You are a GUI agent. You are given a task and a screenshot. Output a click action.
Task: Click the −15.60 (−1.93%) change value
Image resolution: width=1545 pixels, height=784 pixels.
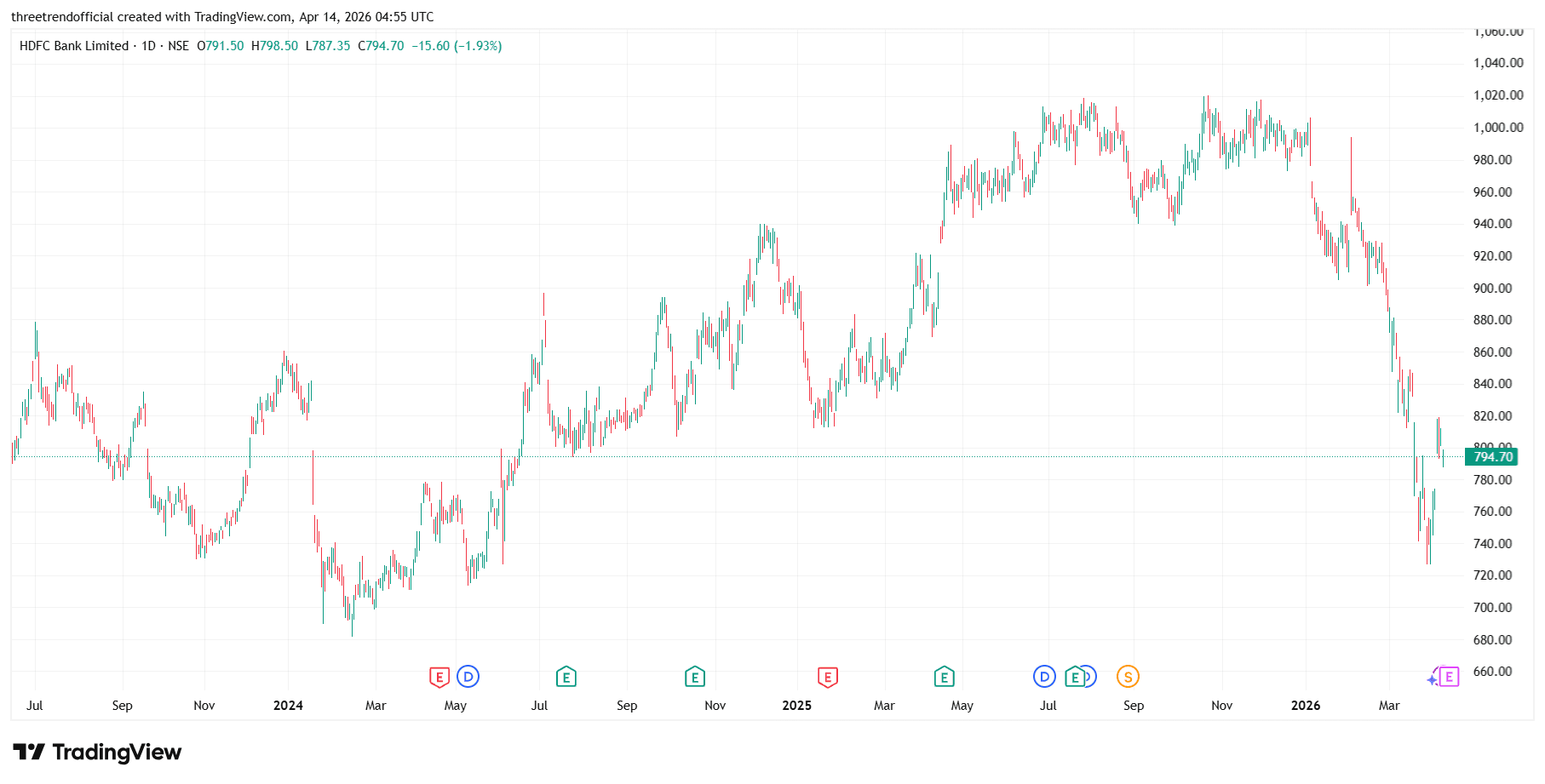coord(457,46)
